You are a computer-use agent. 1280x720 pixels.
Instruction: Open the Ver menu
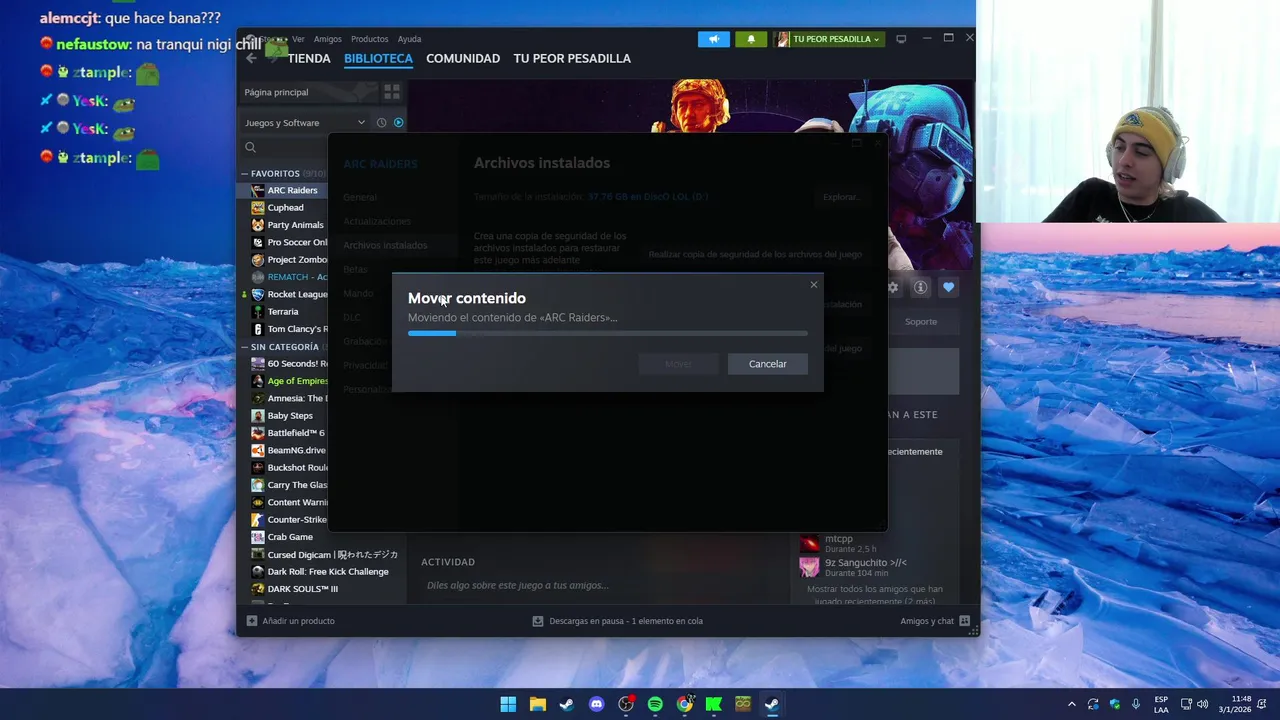pos(298,39)
